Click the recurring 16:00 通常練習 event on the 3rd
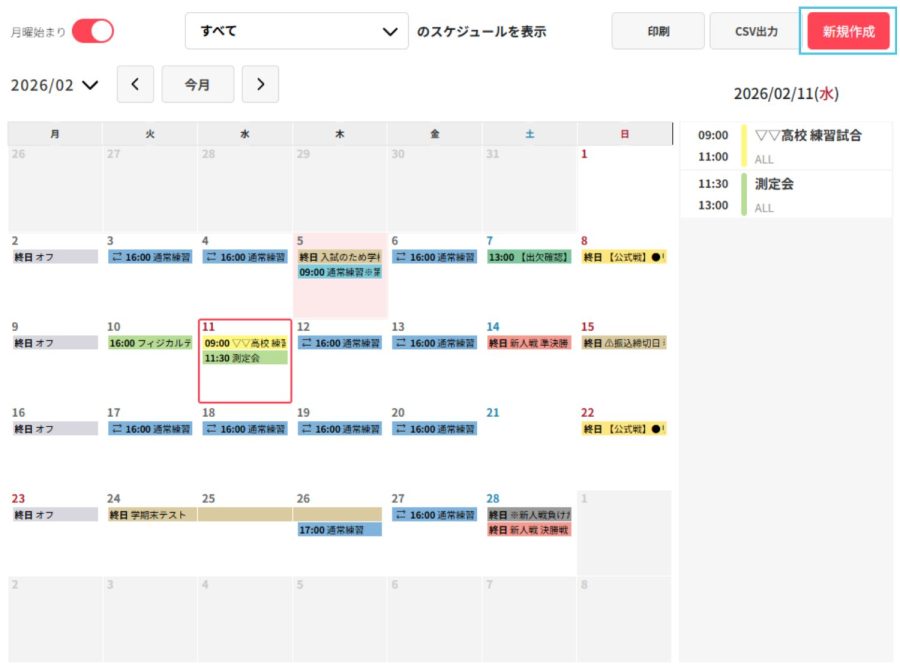The image size is (900, 667). click(150, 257)
